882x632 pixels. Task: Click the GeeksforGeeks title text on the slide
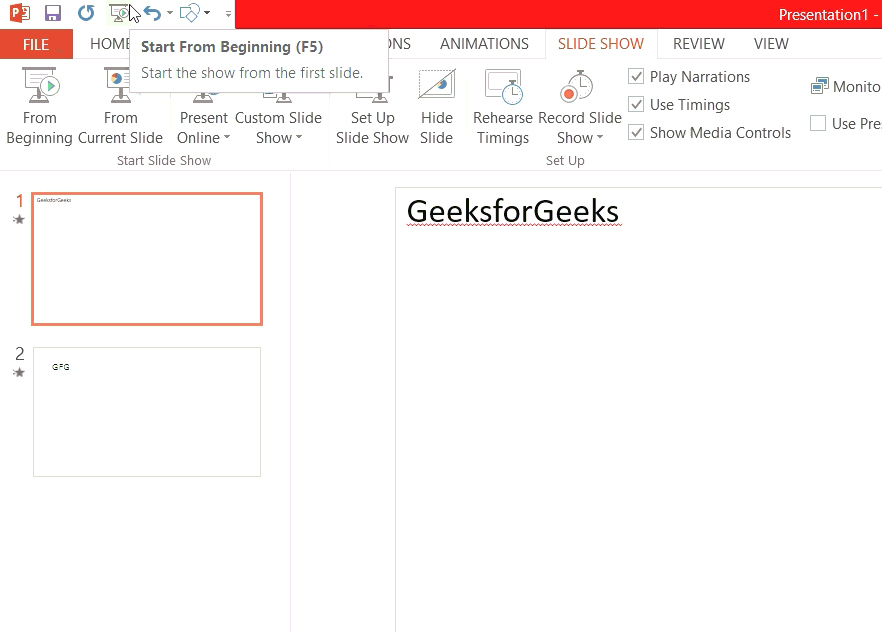tap(512, 211)
